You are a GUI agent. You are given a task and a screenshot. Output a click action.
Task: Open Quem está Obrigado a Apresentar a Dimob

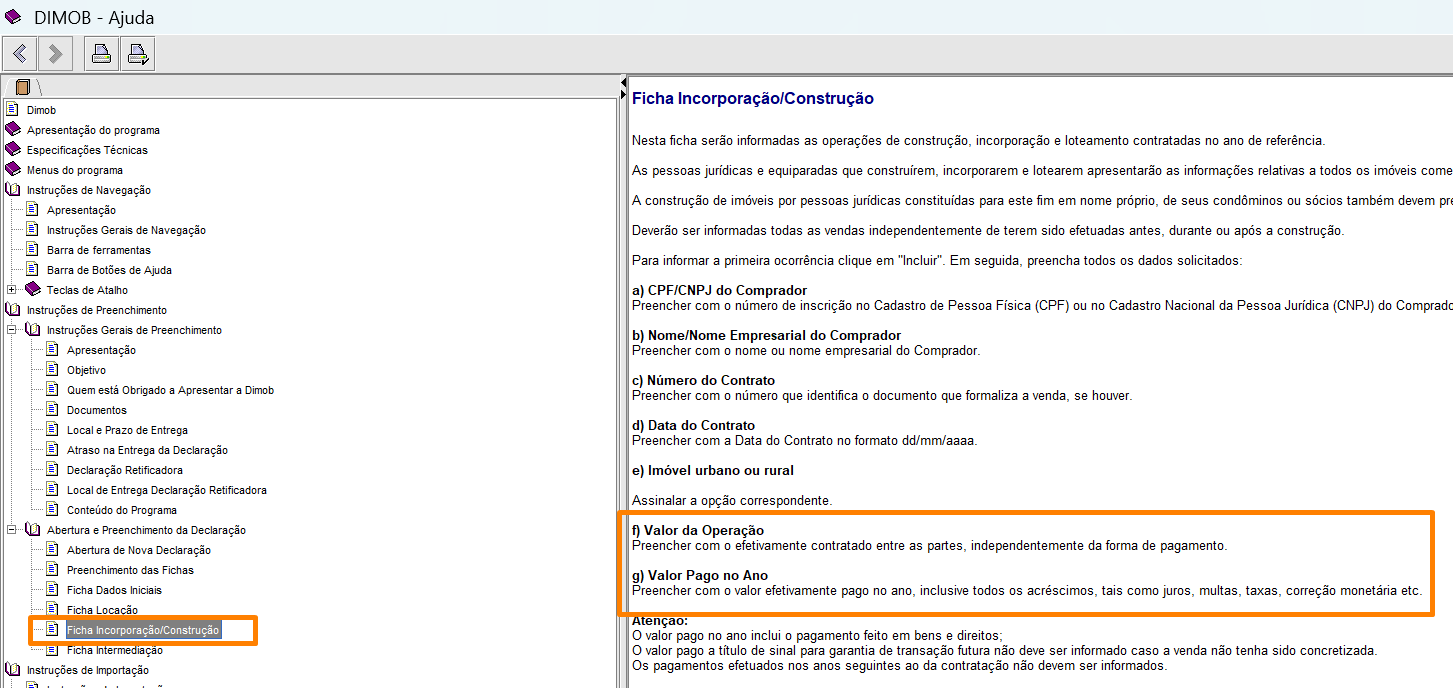point(170,390)
